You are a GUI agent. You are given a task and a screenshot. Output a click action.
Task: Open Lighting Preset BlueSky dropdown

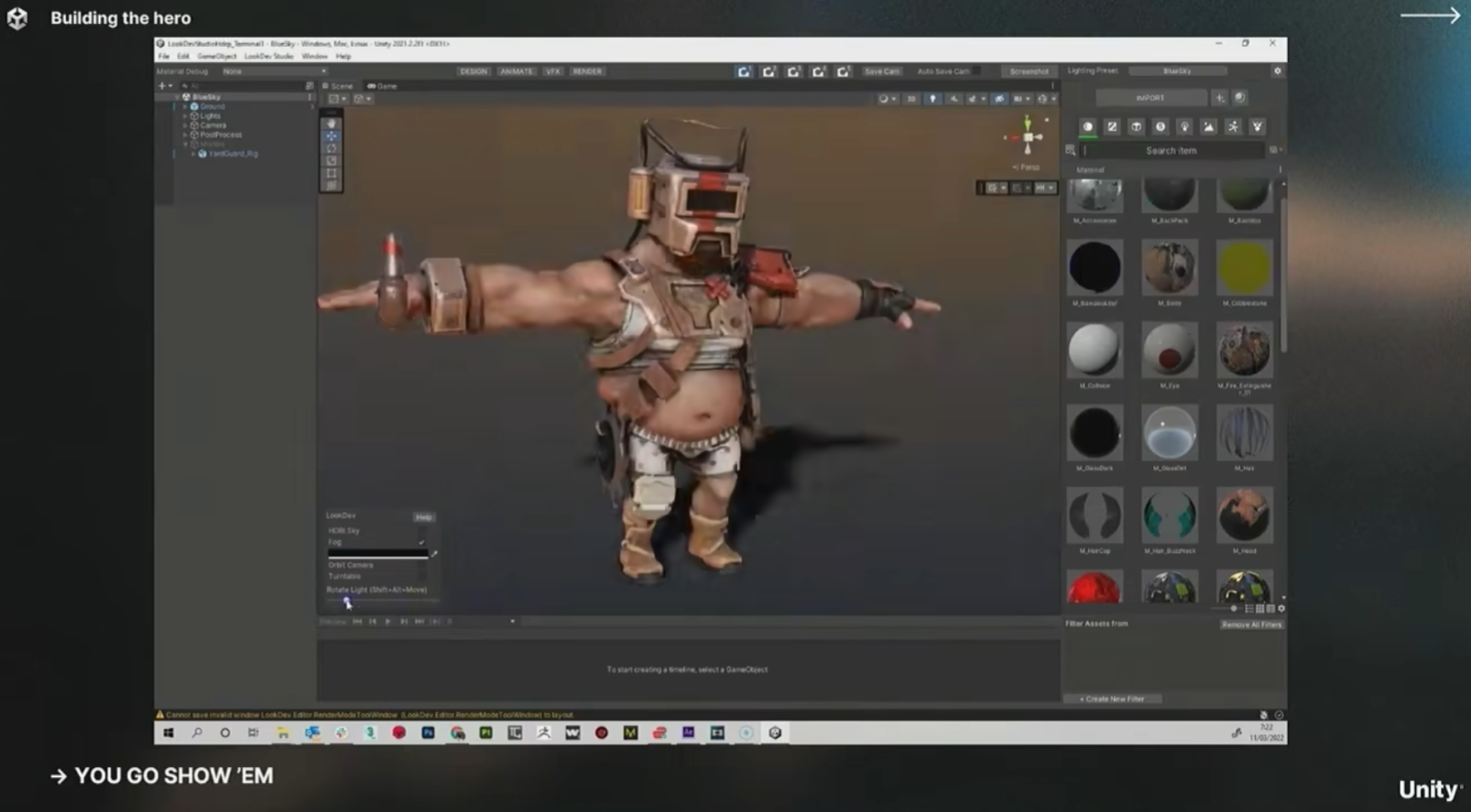[x=1177, y=71]
